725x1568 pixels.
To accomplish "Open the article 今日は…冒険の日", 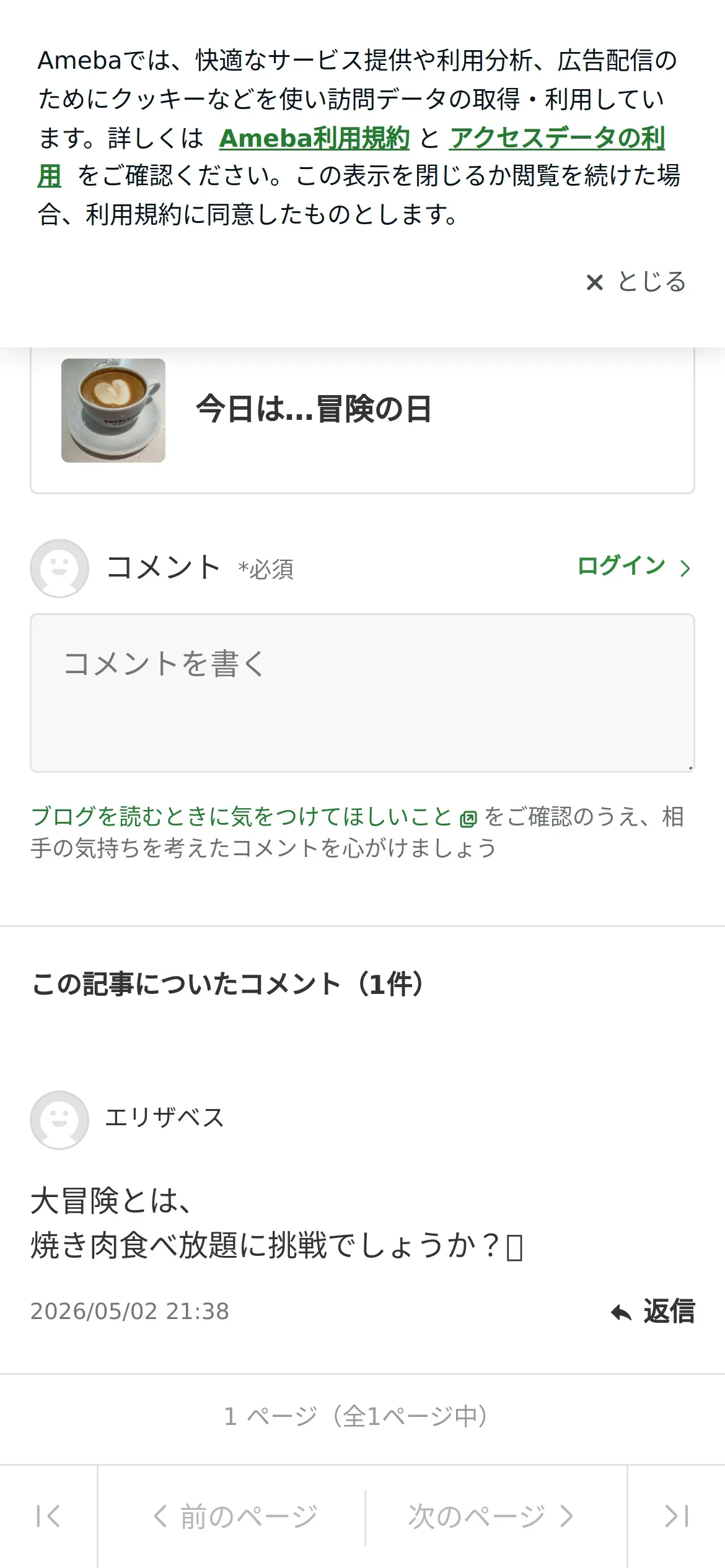I will click(314, 409).
